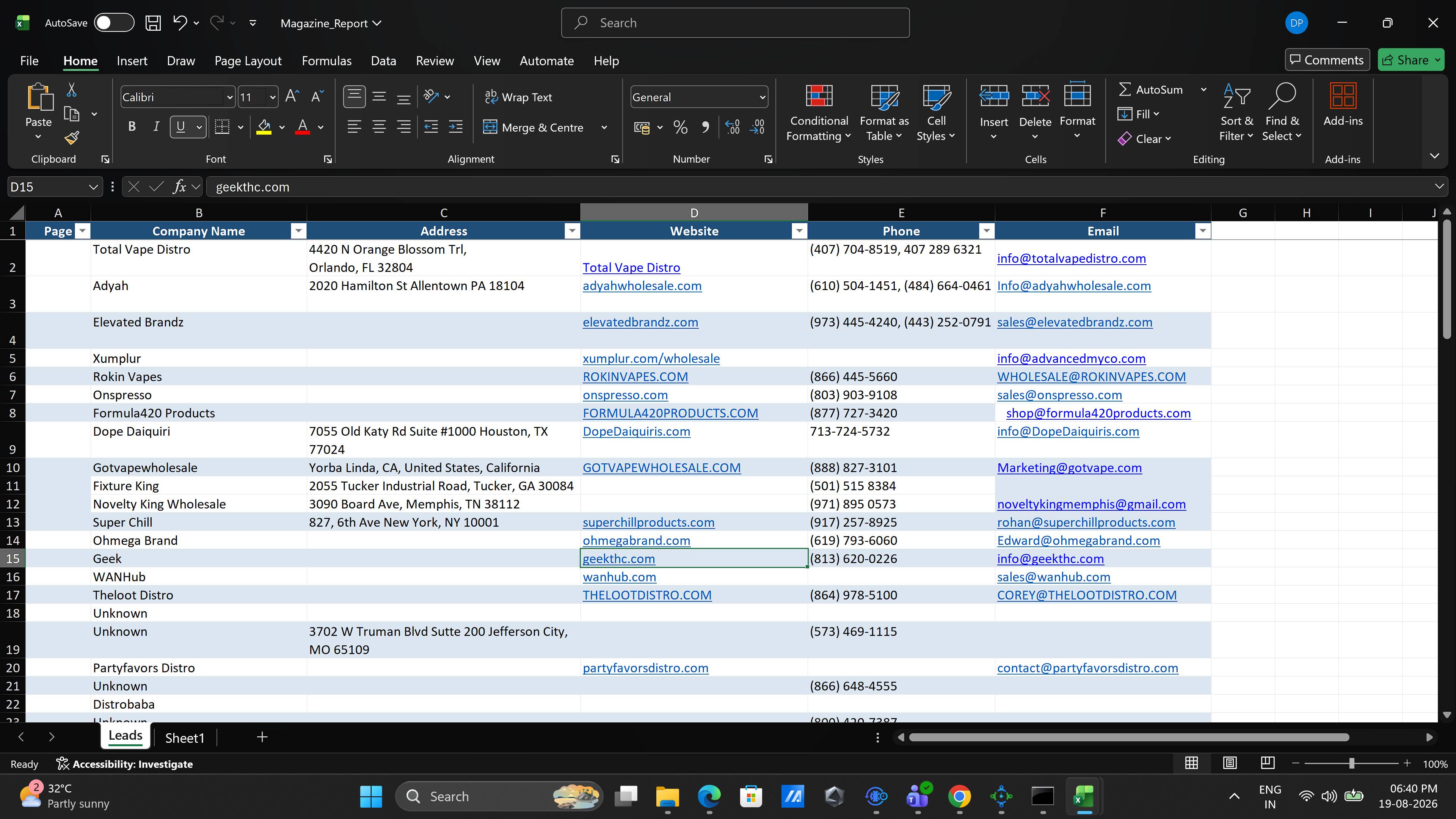Viewport: 1456px width, 819px height.
Task: Apply the yellow fill colour bucket
Action: click(x=264, y=127)
